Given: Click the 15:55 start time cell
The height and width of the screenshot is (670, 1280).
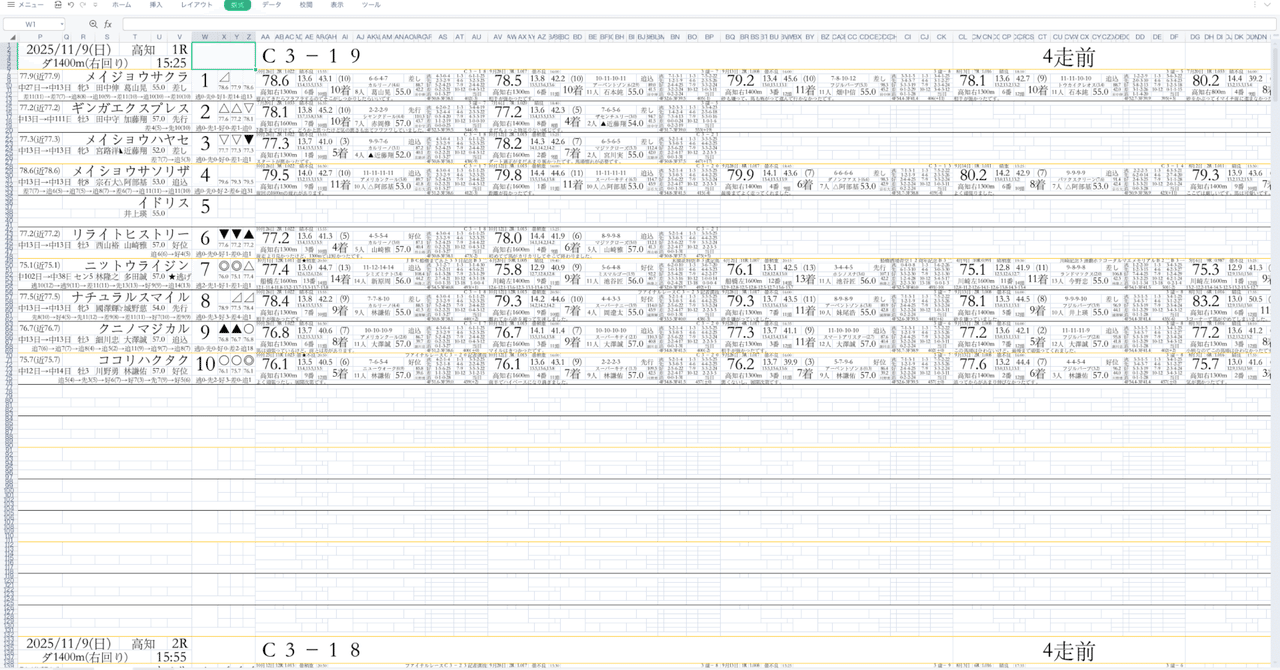Looking at the screenshot, I should tap(171, 657).
